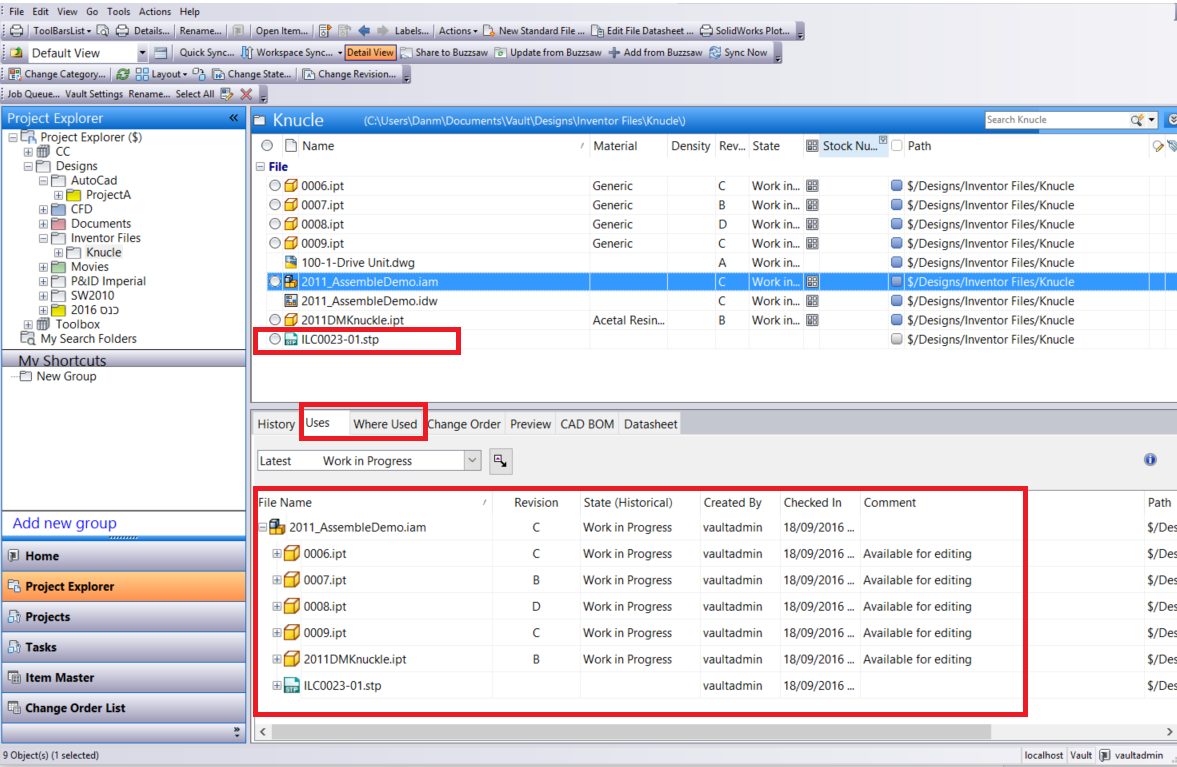Select the radio circle for 2011_AssembleDemo.iam
1177x767 pixels.
click(x=275, y=281)
